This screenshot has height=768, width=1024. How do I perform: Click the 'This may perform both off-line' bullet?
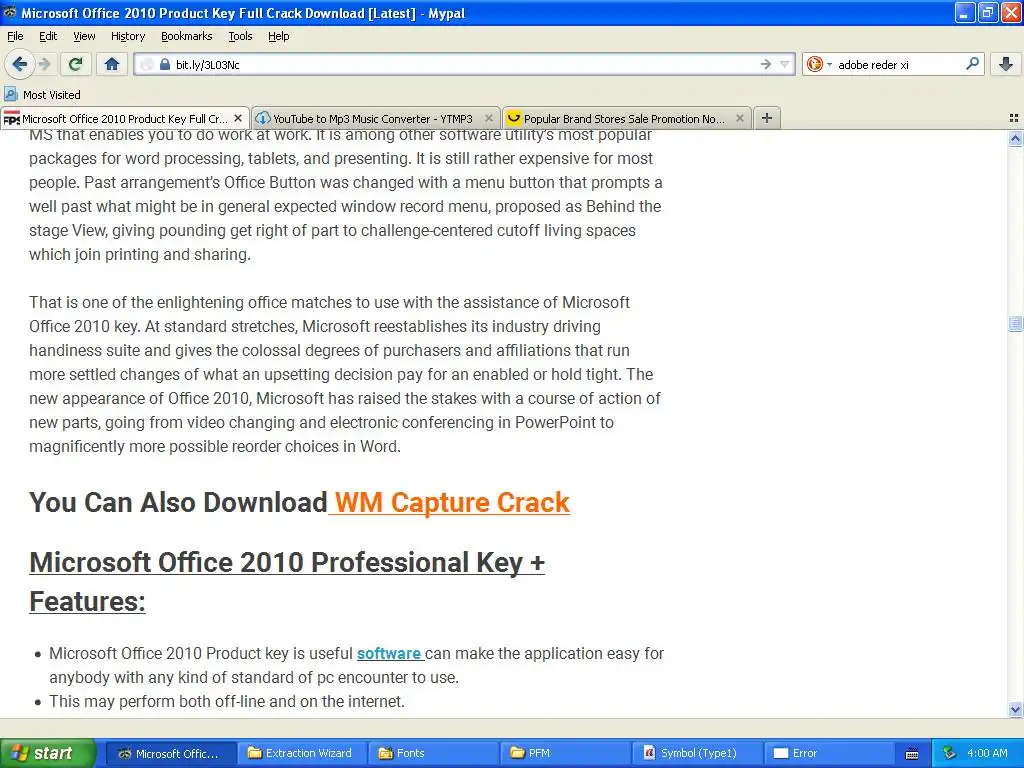[227, 701]
